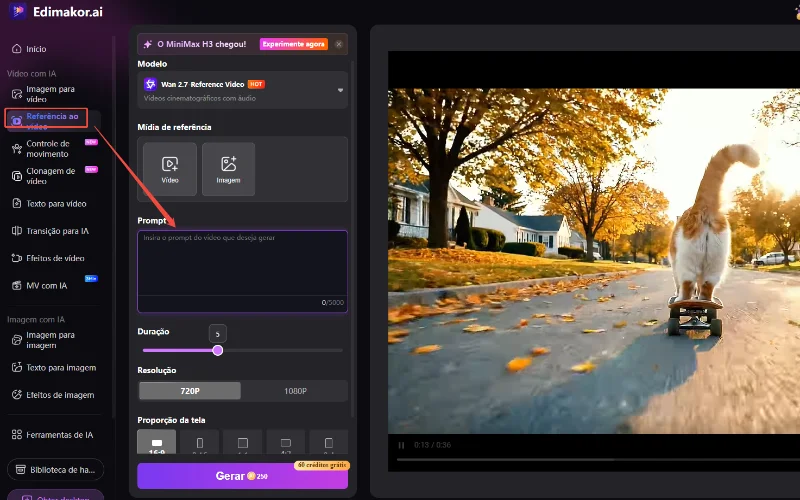Select 1080P resolution
This screenshot has height=500, width=800.
click(295, 391)
